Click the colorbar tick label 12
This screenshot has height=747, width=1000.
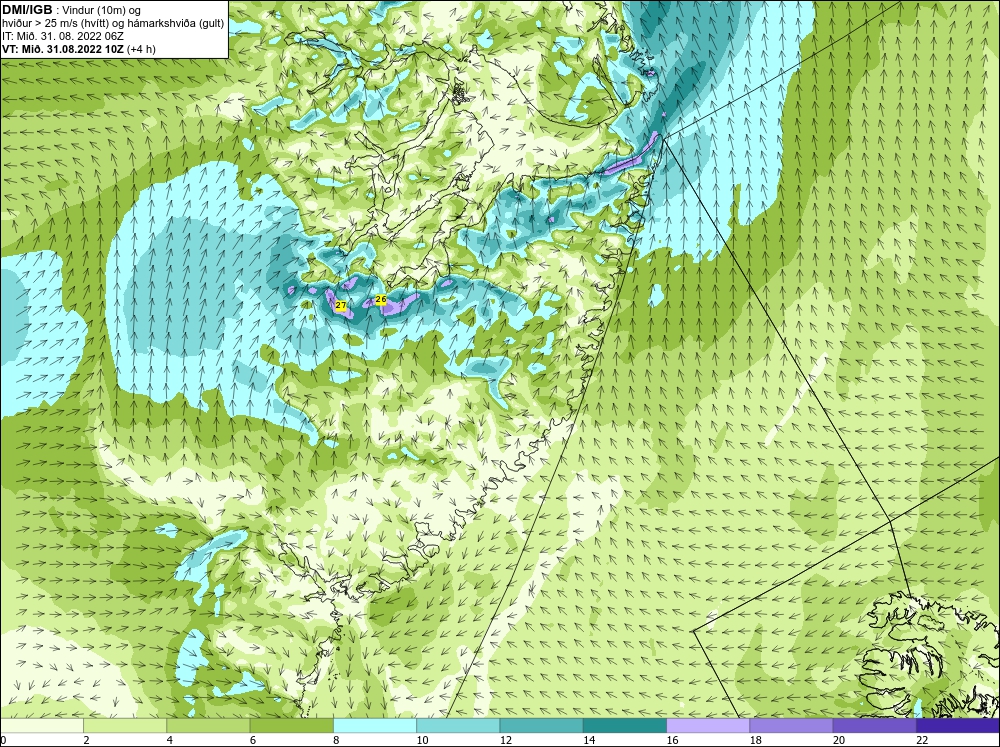(506, 740)
